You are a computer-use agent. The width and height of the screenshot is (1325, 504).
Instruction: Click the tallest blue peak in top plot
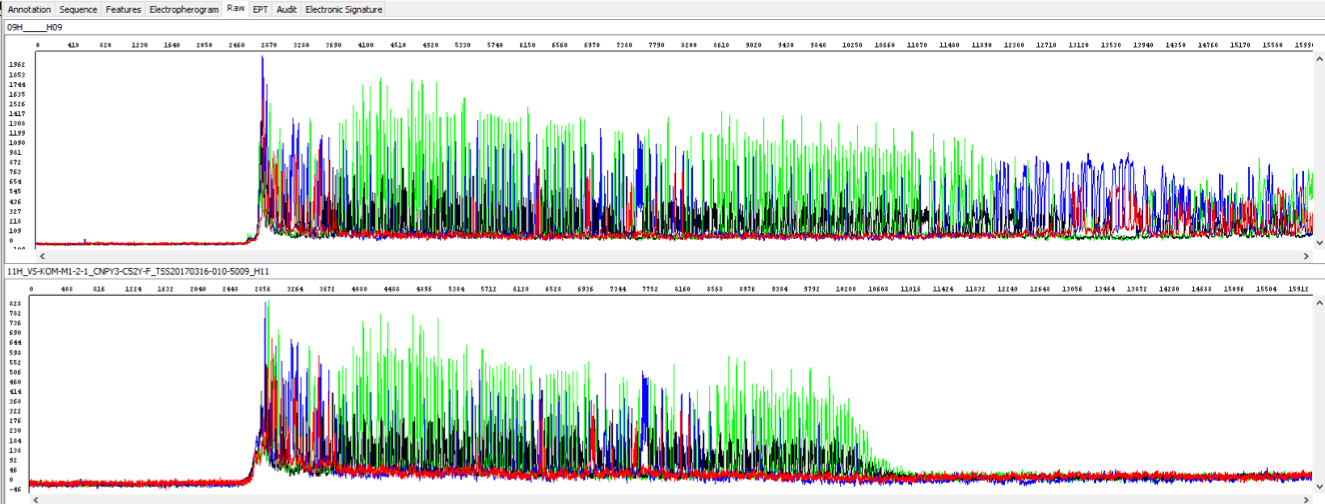262,62
